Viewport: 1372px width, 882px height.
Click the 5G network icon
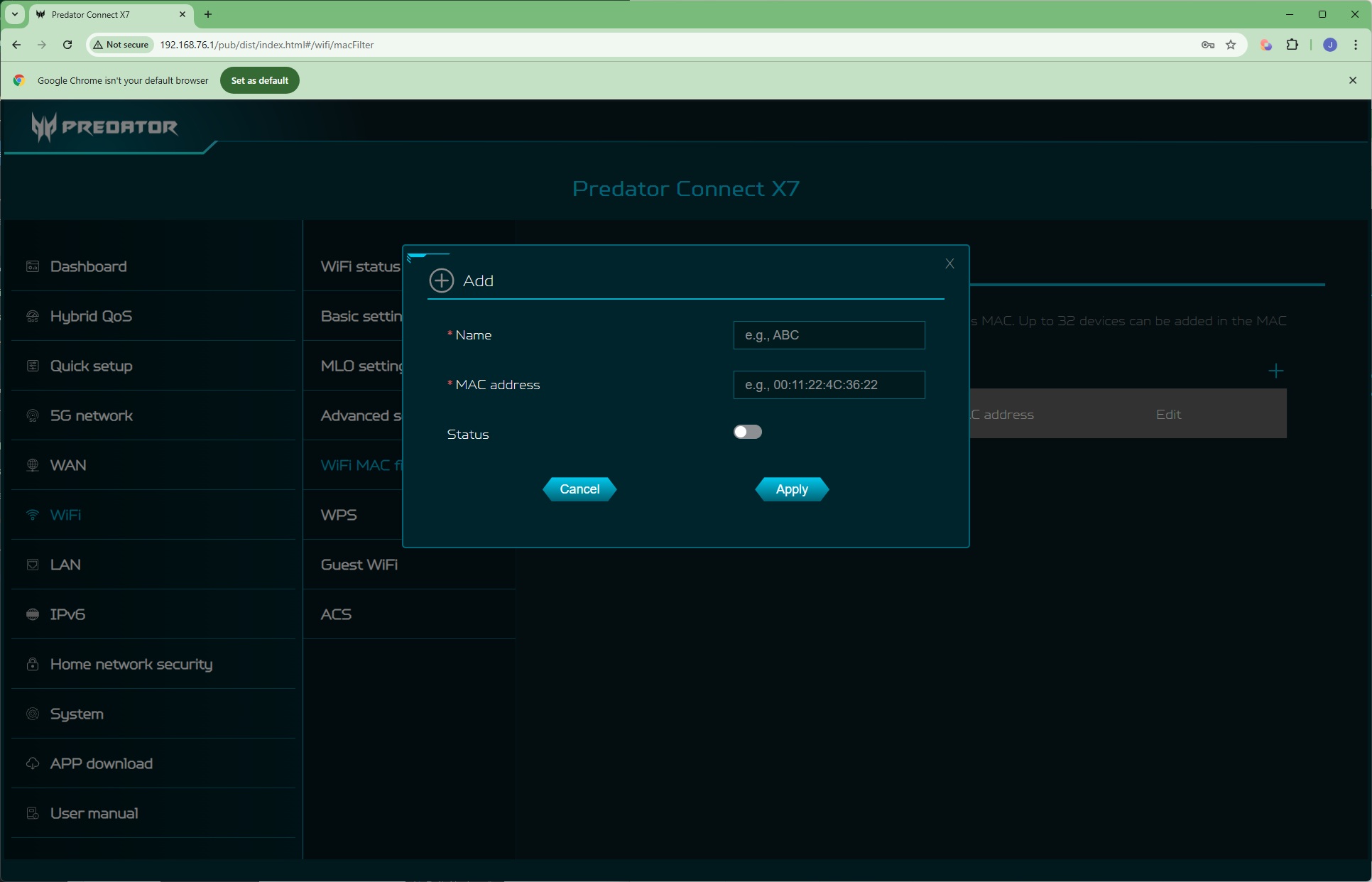[x=33, y=415]
